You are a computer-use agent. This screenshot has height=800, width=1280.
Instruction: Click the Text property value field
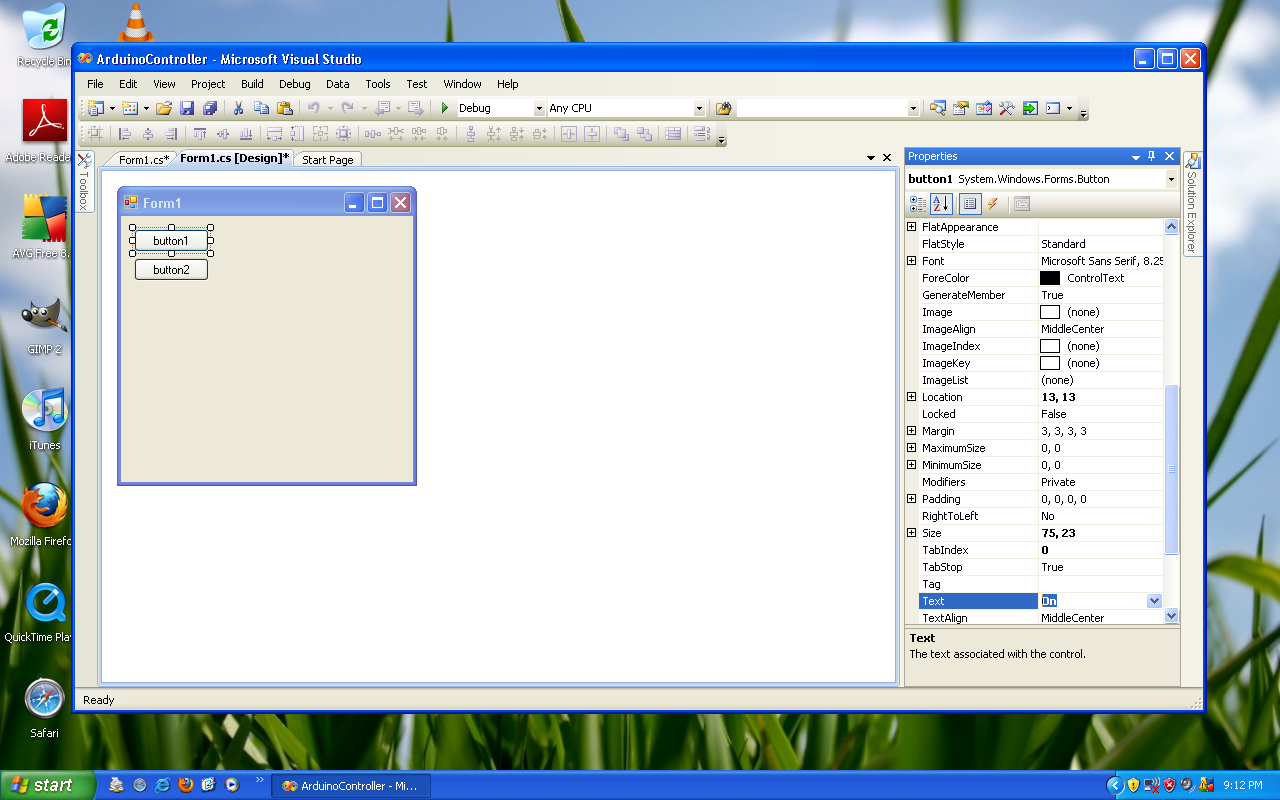(1092, 601)
